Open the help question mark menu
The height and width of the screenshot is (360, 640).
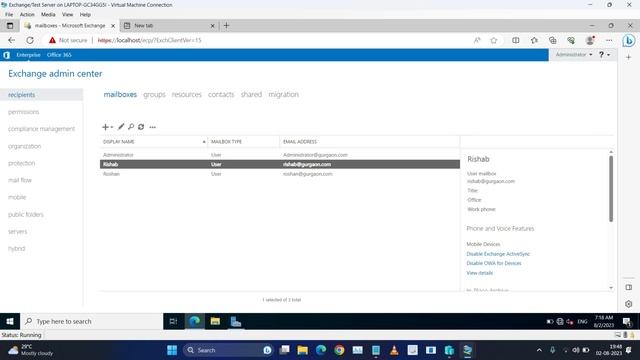click(604, 54)
